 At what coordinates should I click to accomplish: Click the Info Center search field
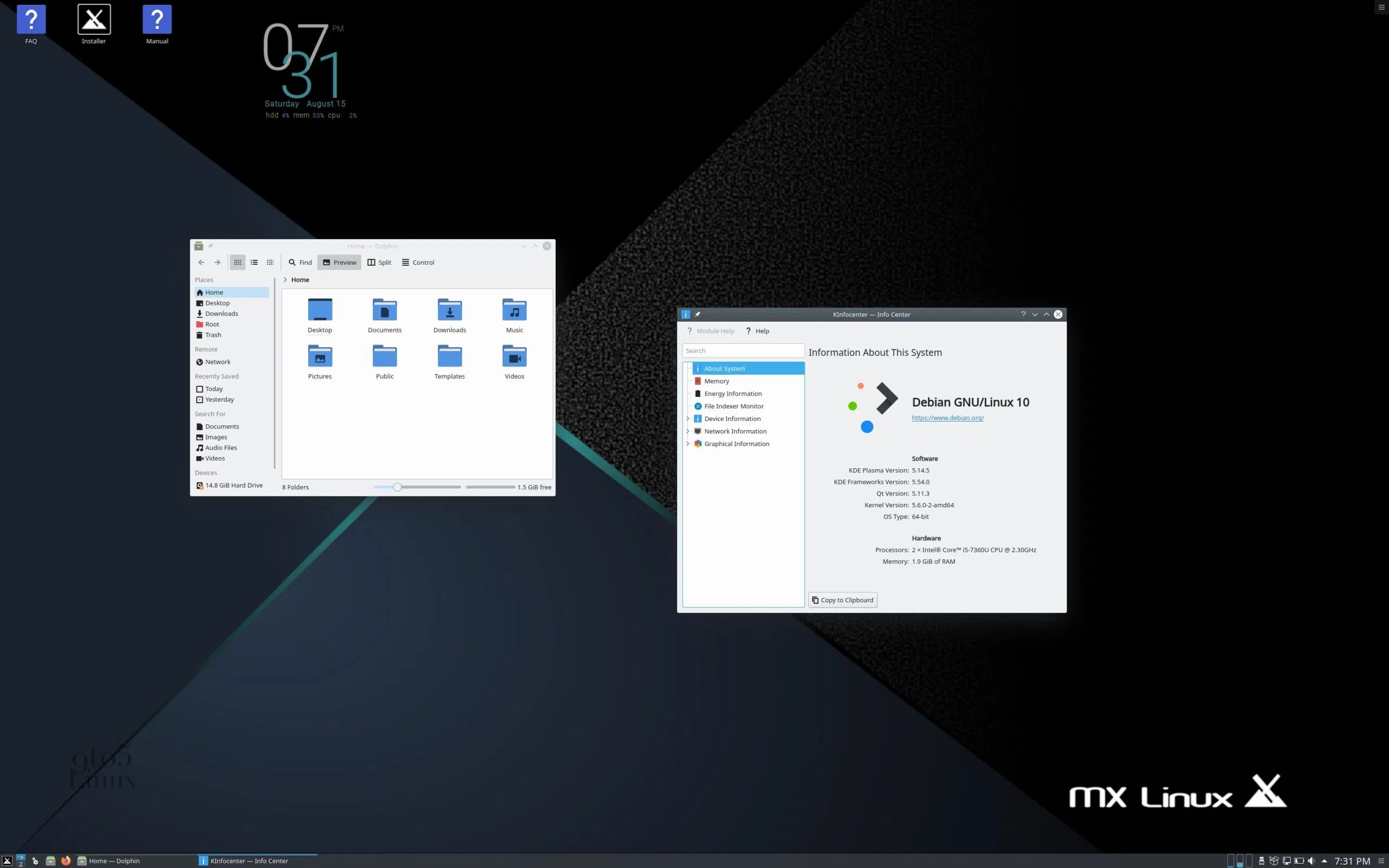(743, 350)
